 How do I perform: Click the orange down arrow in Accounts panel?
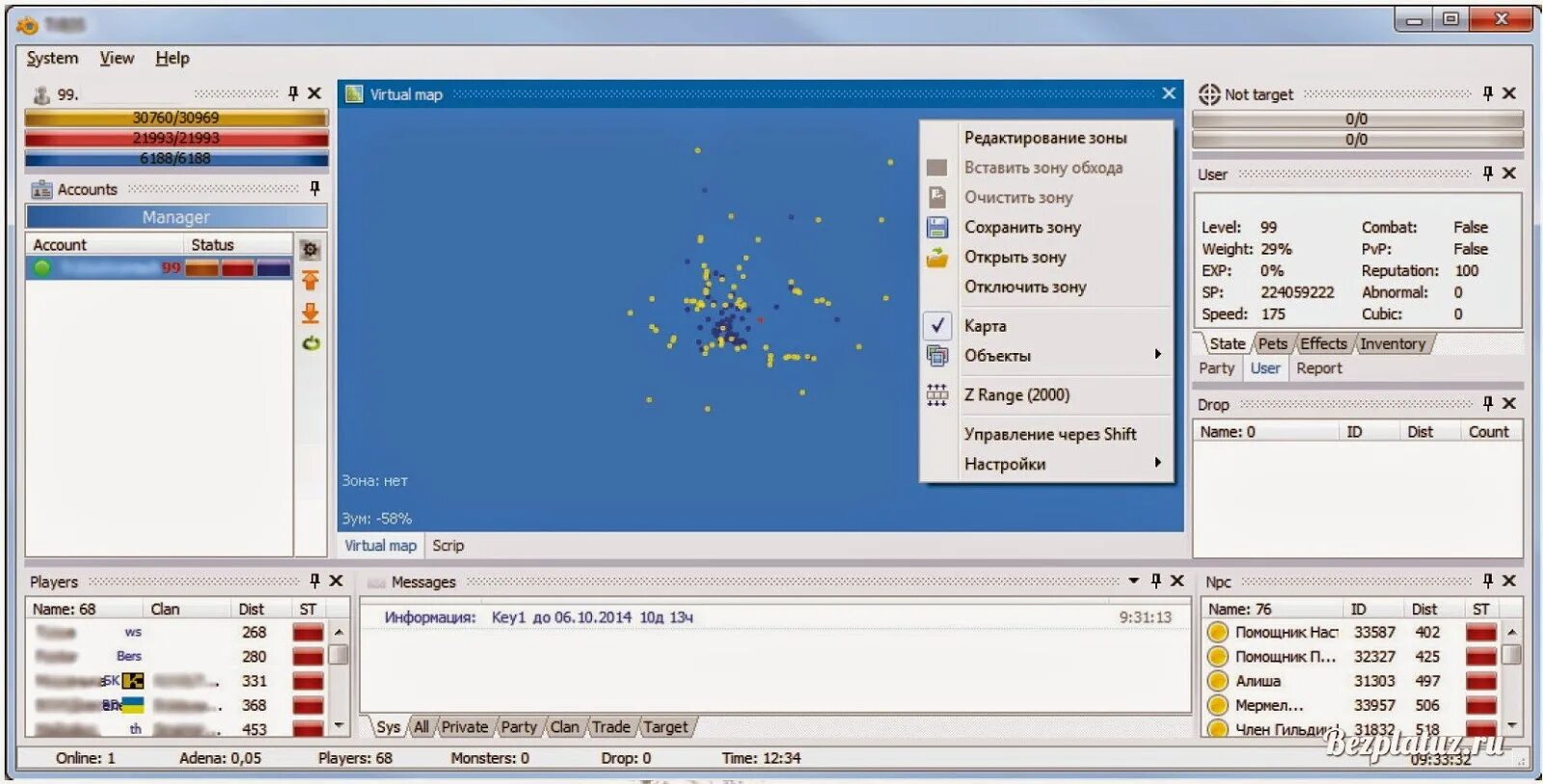pyautogui.click(x=310, y=312)
